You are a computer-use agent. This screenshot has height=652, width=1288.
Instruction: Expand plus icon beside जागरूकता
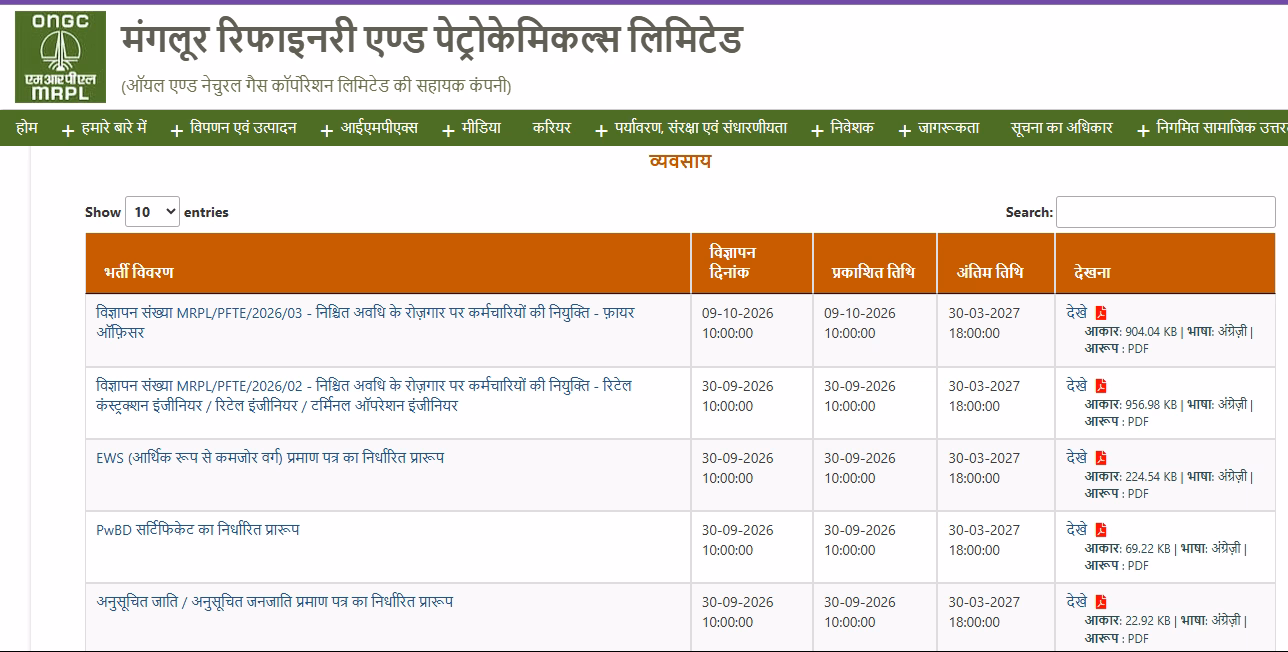pos(904,130)
